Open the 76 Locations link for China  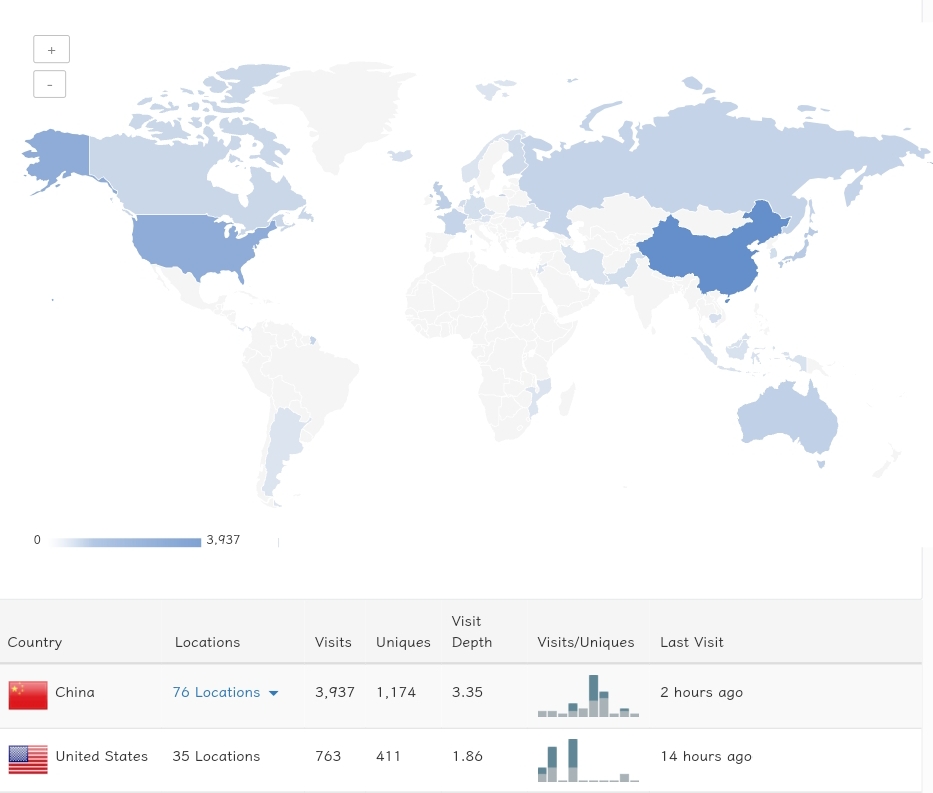coord(216,692)
